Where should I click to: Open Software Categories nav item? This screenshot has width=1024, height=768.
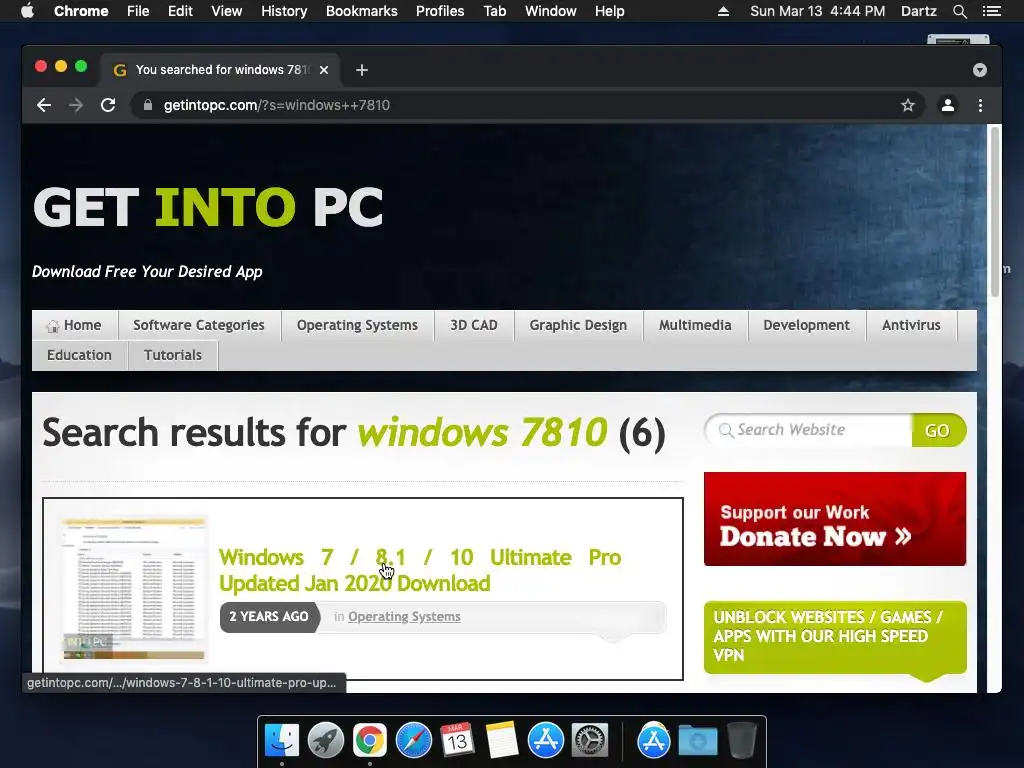[x=199, y=325]
